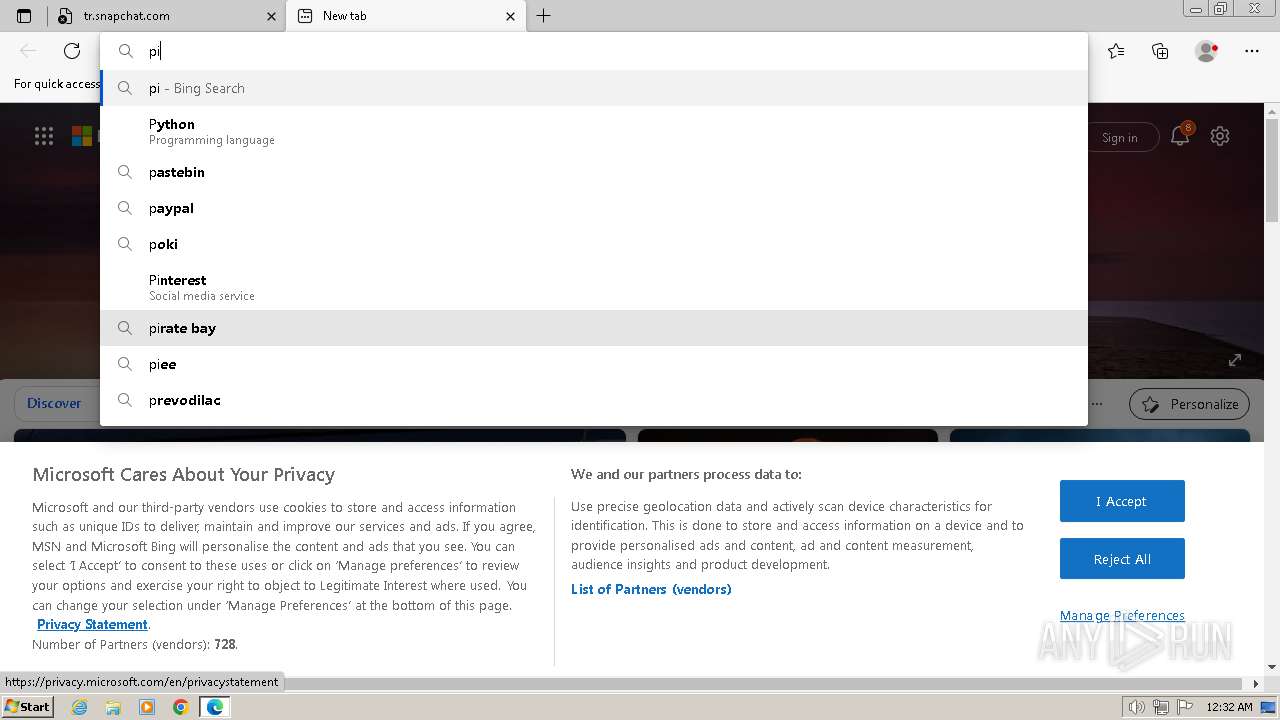This screenshot has height=720, width=1280.
Task: Open the notifications bell
Action: coord(1181,136)
